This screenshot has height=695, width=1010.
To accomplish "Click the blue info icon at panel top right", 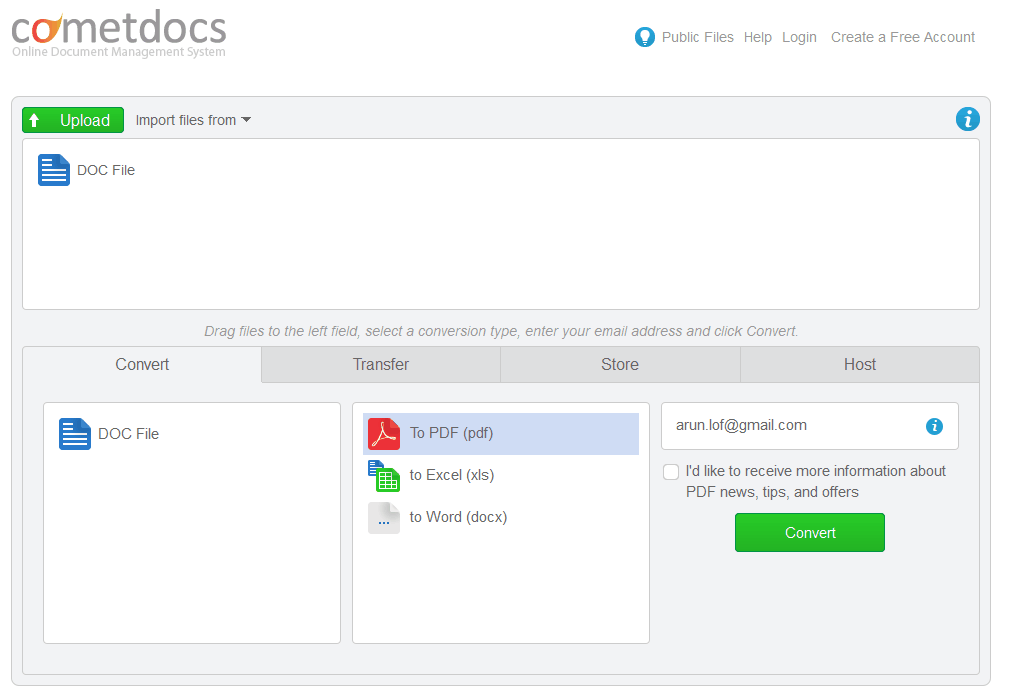I will coord(967,119).
